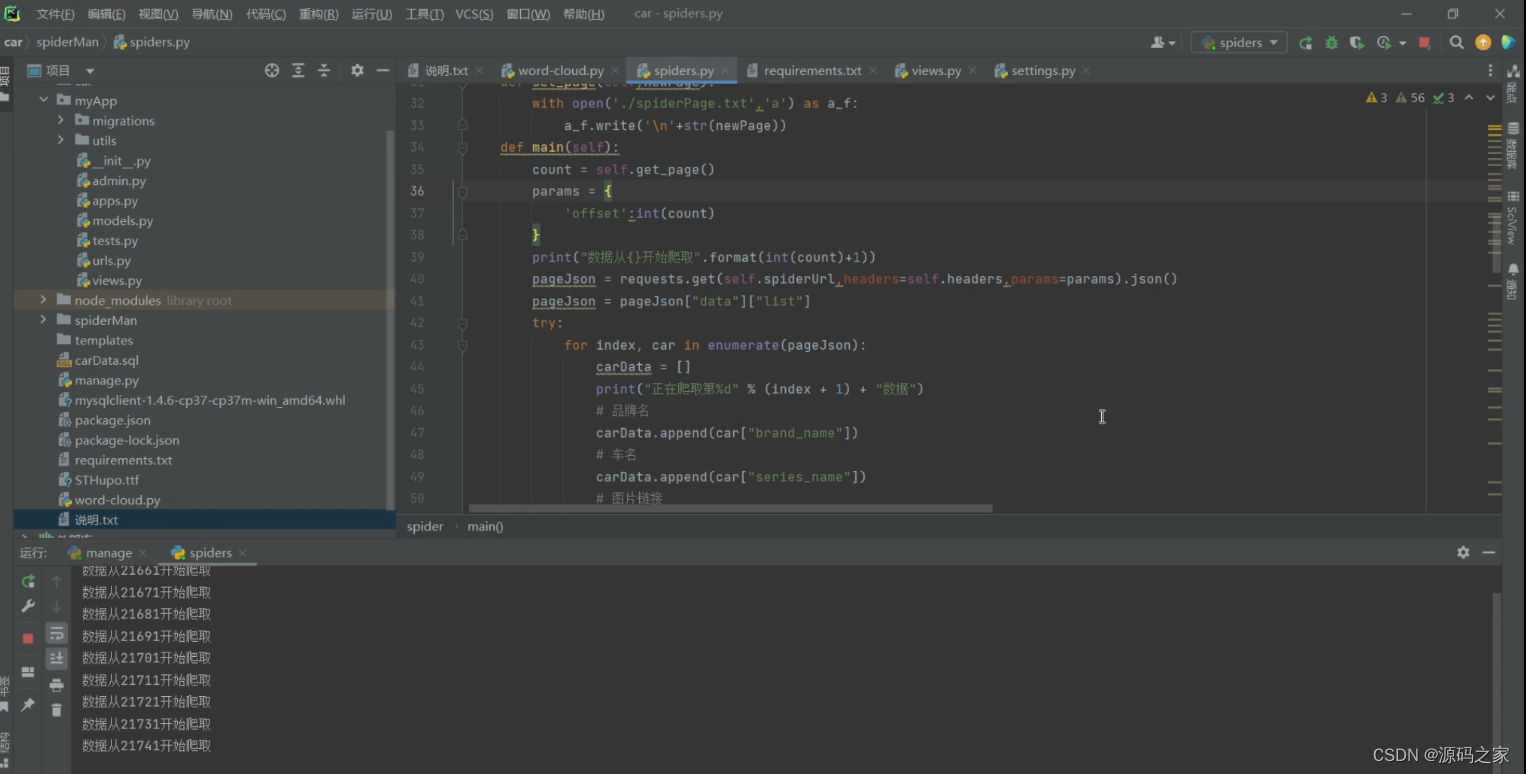This screenshot has height=774, width=1526.
Task: Open the VCS(S) menu
Action: click(475, 14)
